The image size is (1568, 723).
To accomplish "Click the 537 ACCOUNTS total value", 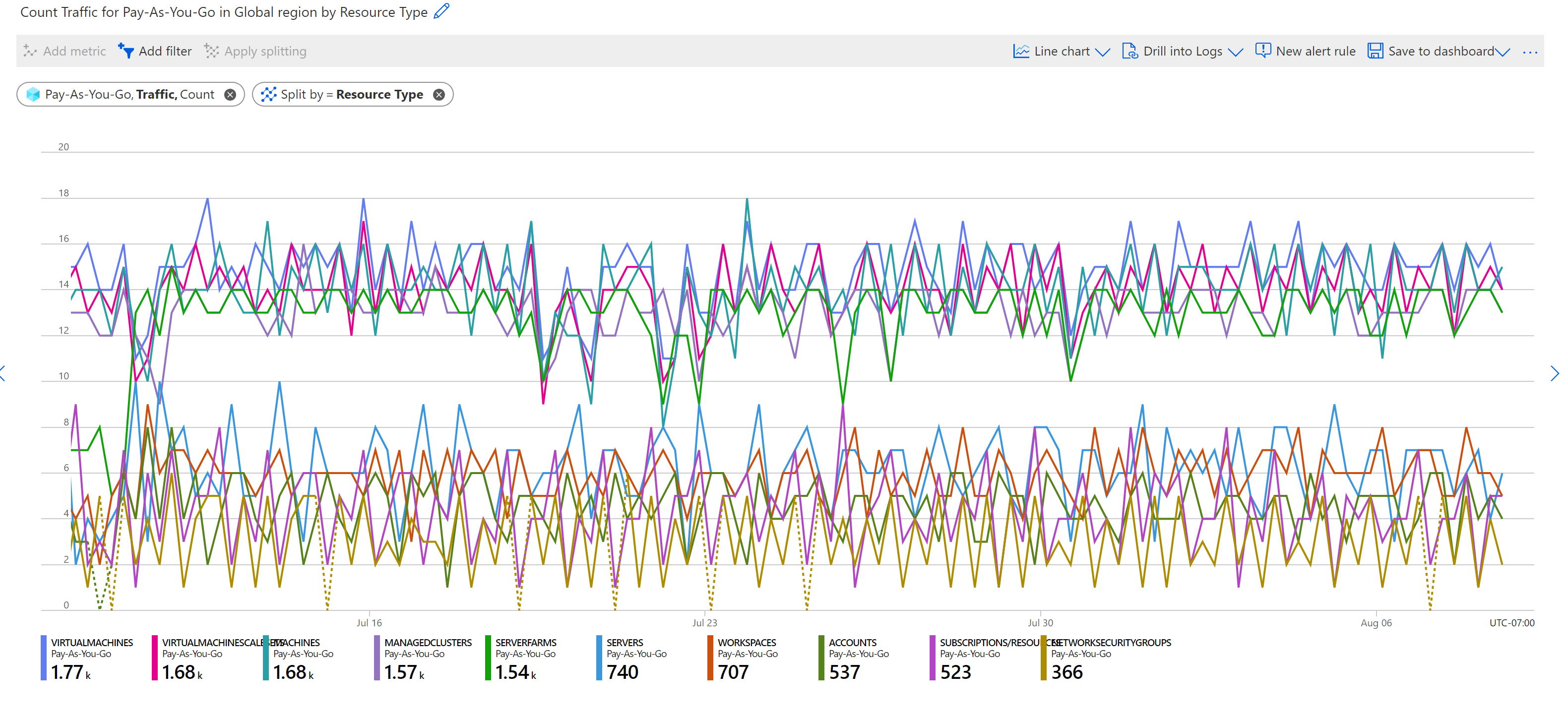I will click(844, 672).
